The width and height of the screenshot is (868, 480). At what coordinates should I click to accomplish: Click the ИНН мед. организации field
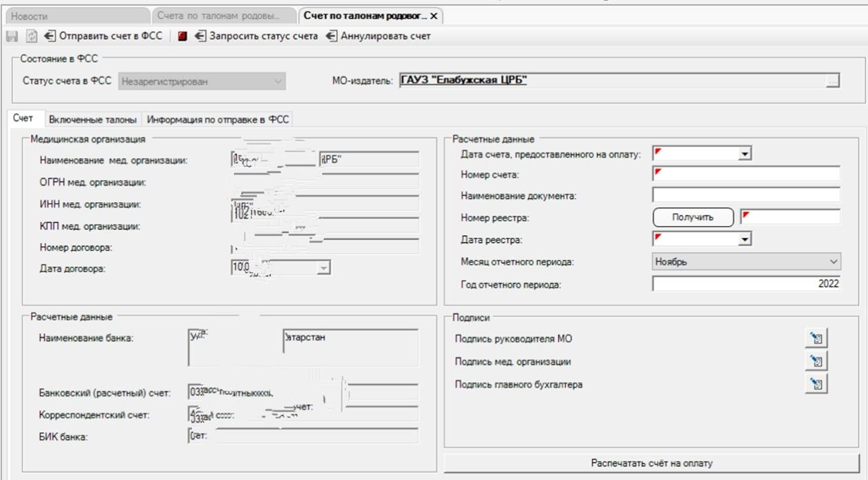324,204
